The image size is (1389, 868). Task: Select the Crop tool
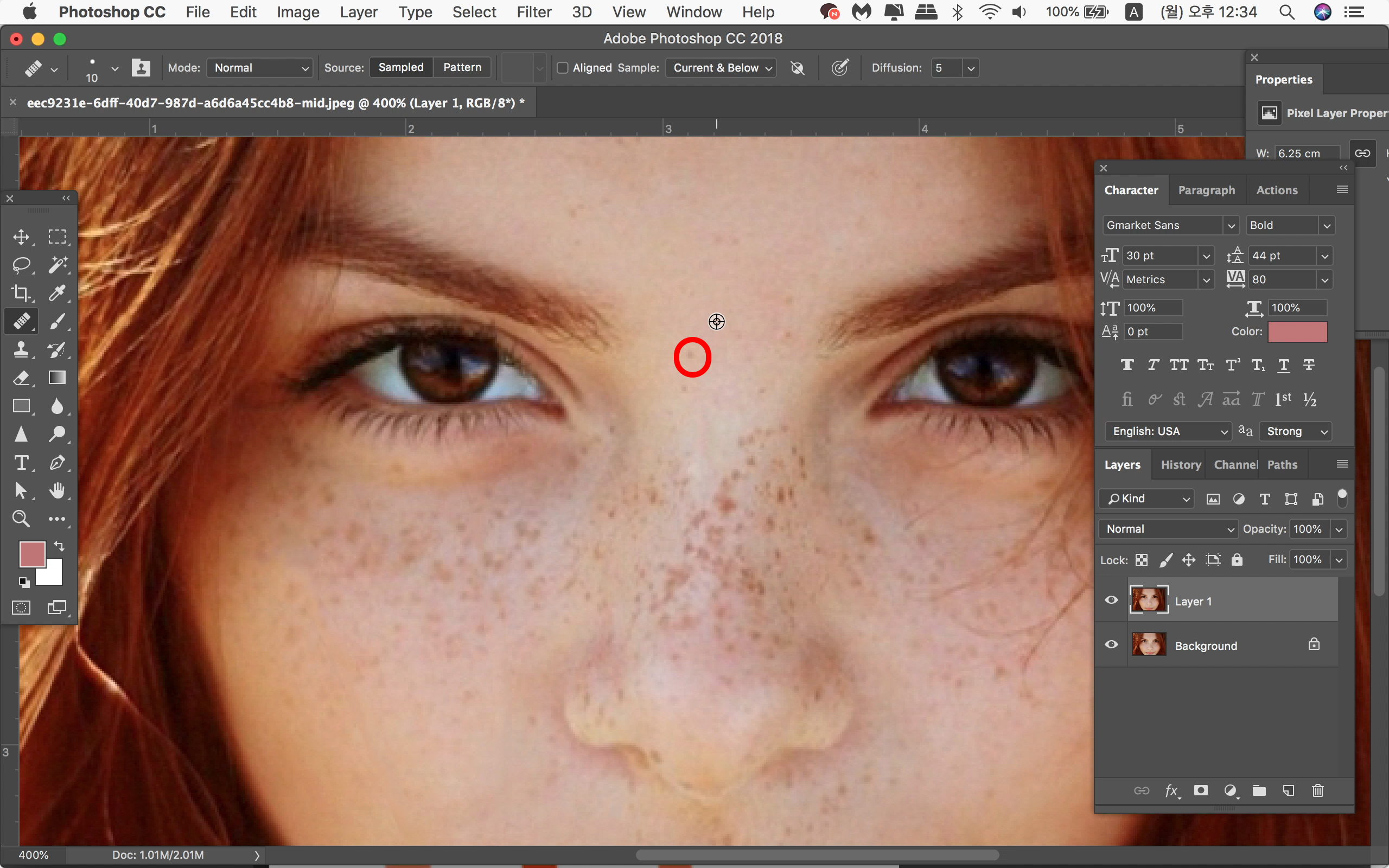(21, 293)
